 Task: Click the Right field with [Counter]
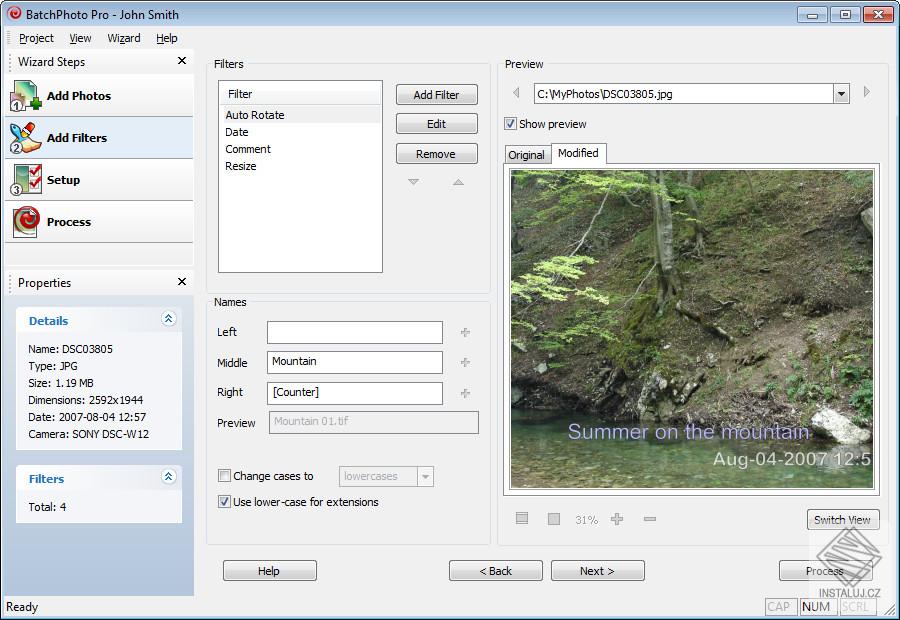(355, 393)
